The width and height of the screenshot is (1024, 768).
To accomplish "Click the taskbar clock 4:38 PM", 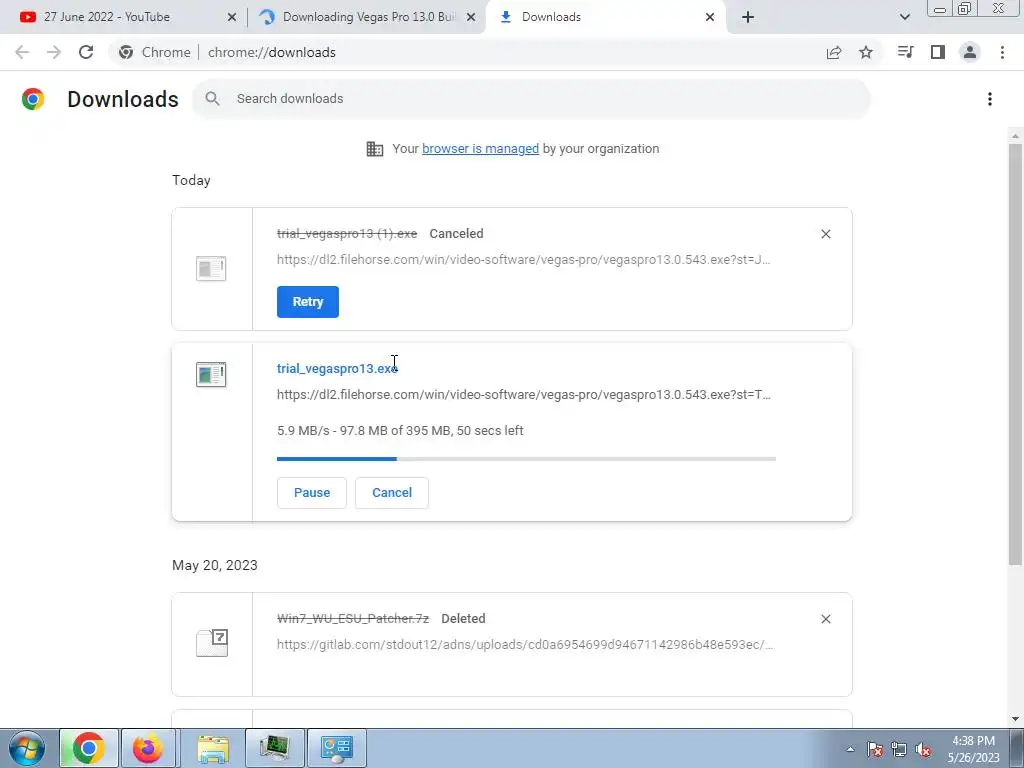I will pos(973,741).
